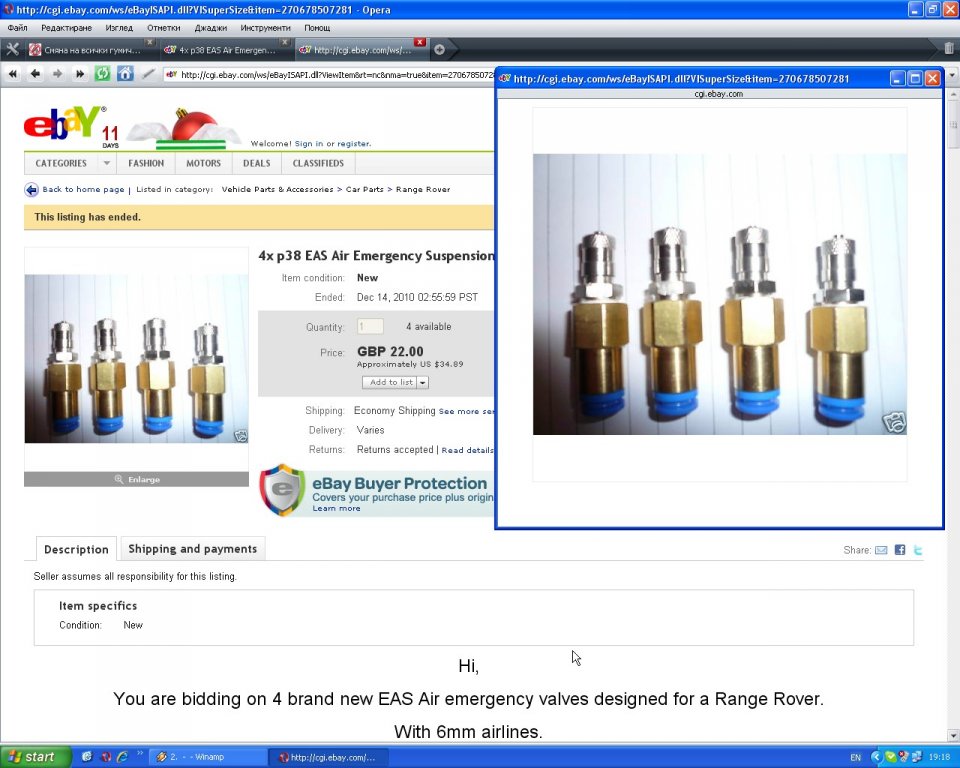The image size is (960, 768).
Task: Click the Quantity input field
Action: [x=370, y=326]
